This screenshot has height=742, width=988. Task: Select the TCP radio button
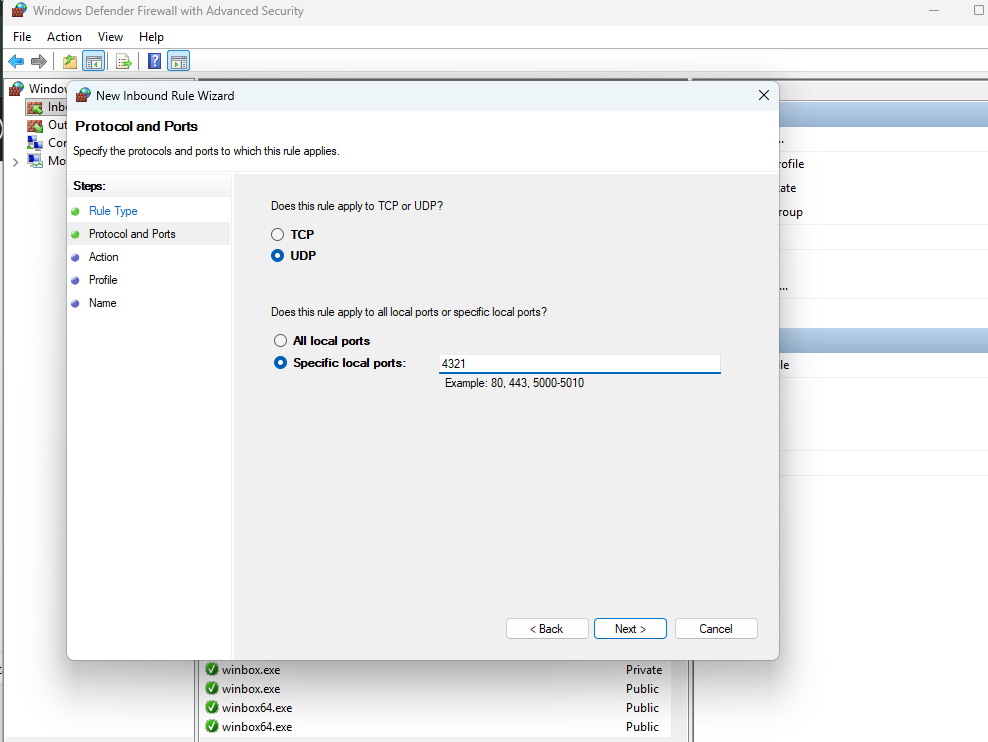(x=277, y=234)
